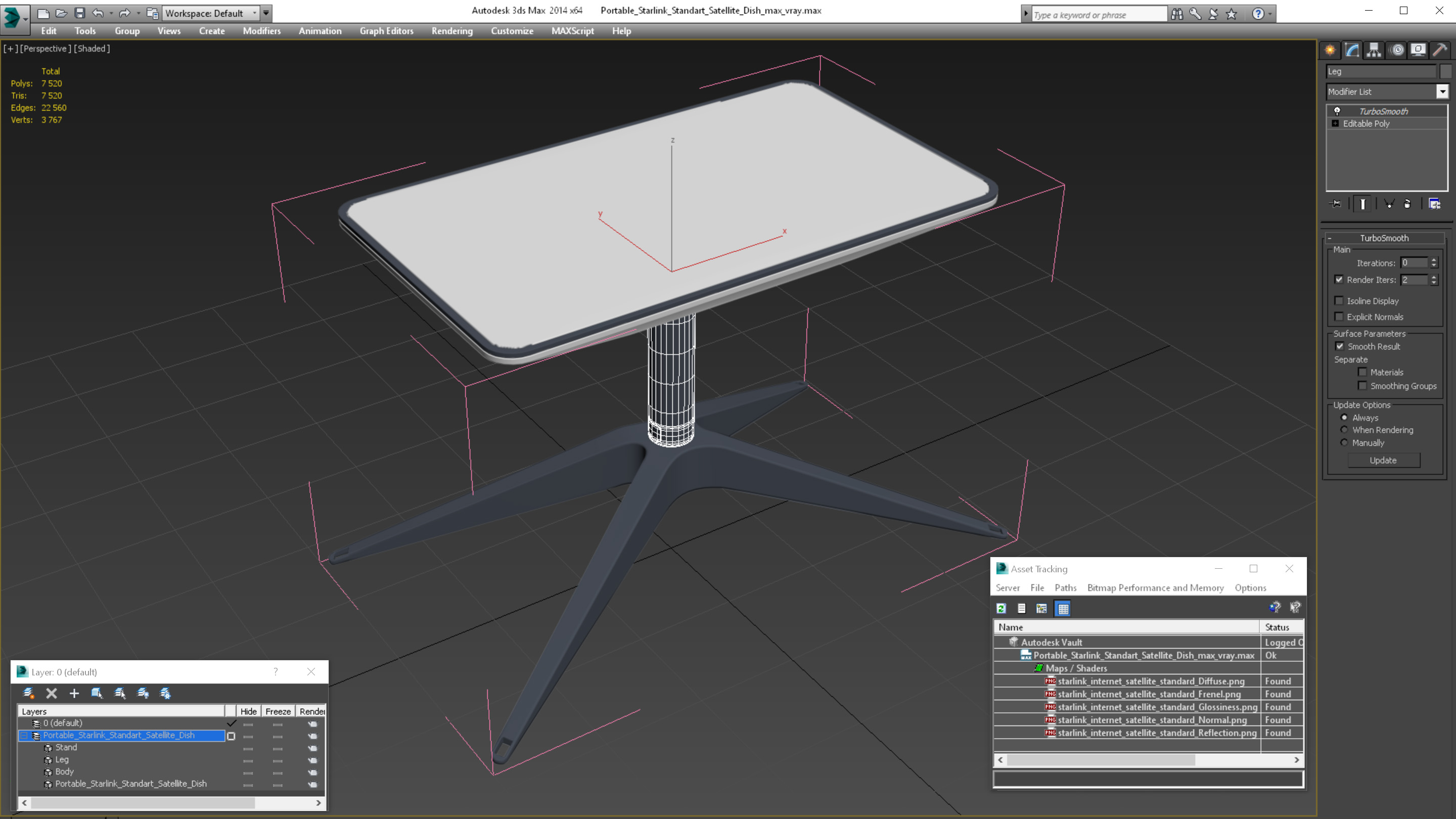This screenshot has height=819, width=1456.
Task: Open the Display command panel tab
Action: tap(1418, 51)
